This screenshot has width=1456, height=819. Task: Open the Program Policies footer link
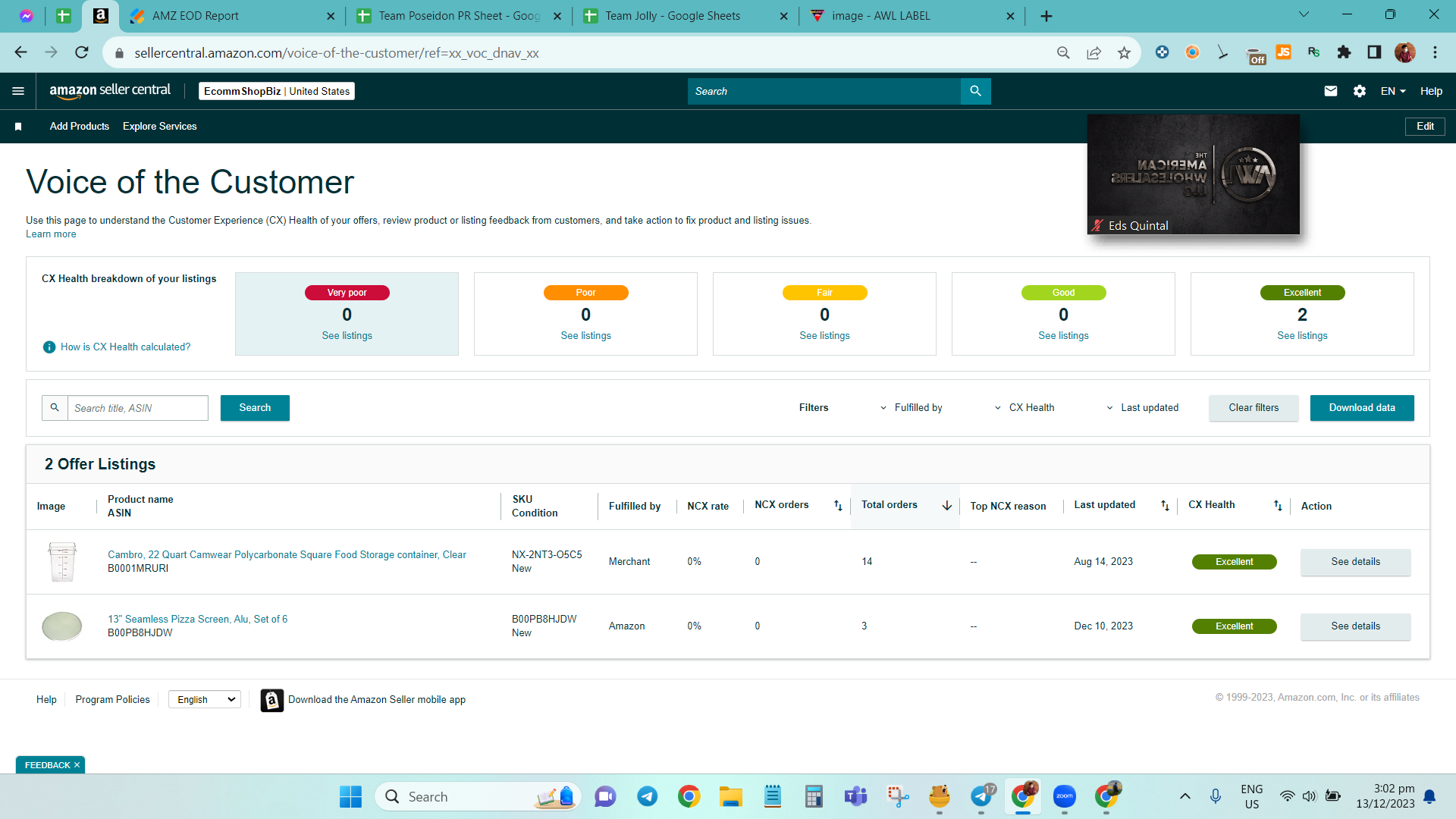click(x=112, y=700)
